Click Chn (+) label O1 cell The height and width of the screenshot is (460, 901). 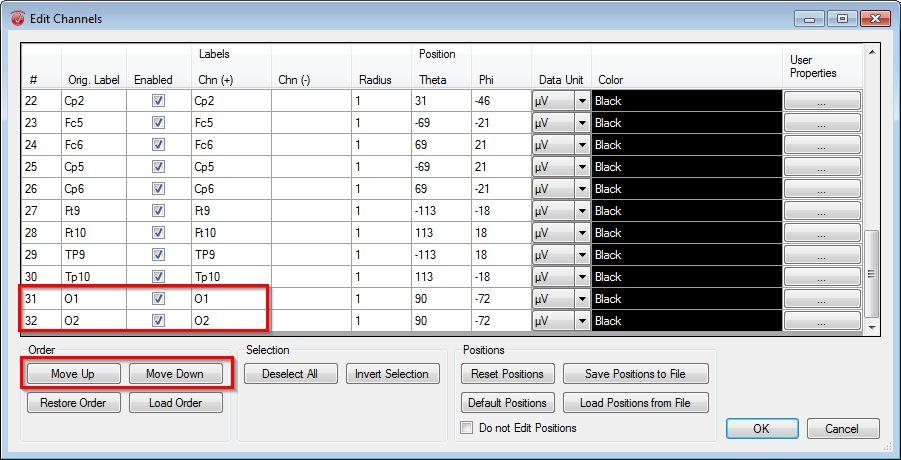click(x=231, y=299)
